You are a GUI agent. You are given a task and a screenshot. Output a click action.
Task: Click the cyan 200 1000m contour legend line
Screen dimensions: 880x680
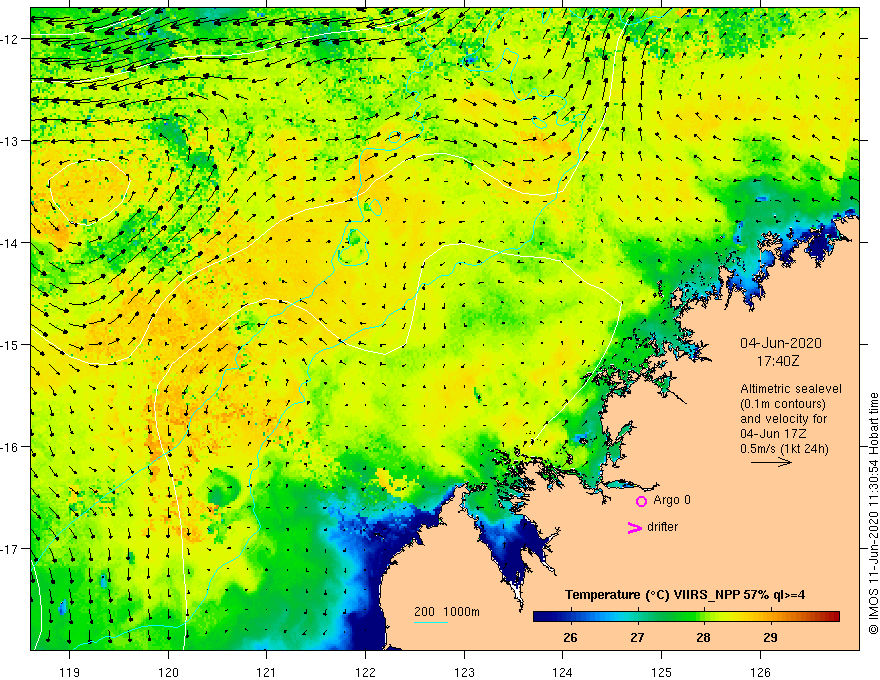coord(431,622)
